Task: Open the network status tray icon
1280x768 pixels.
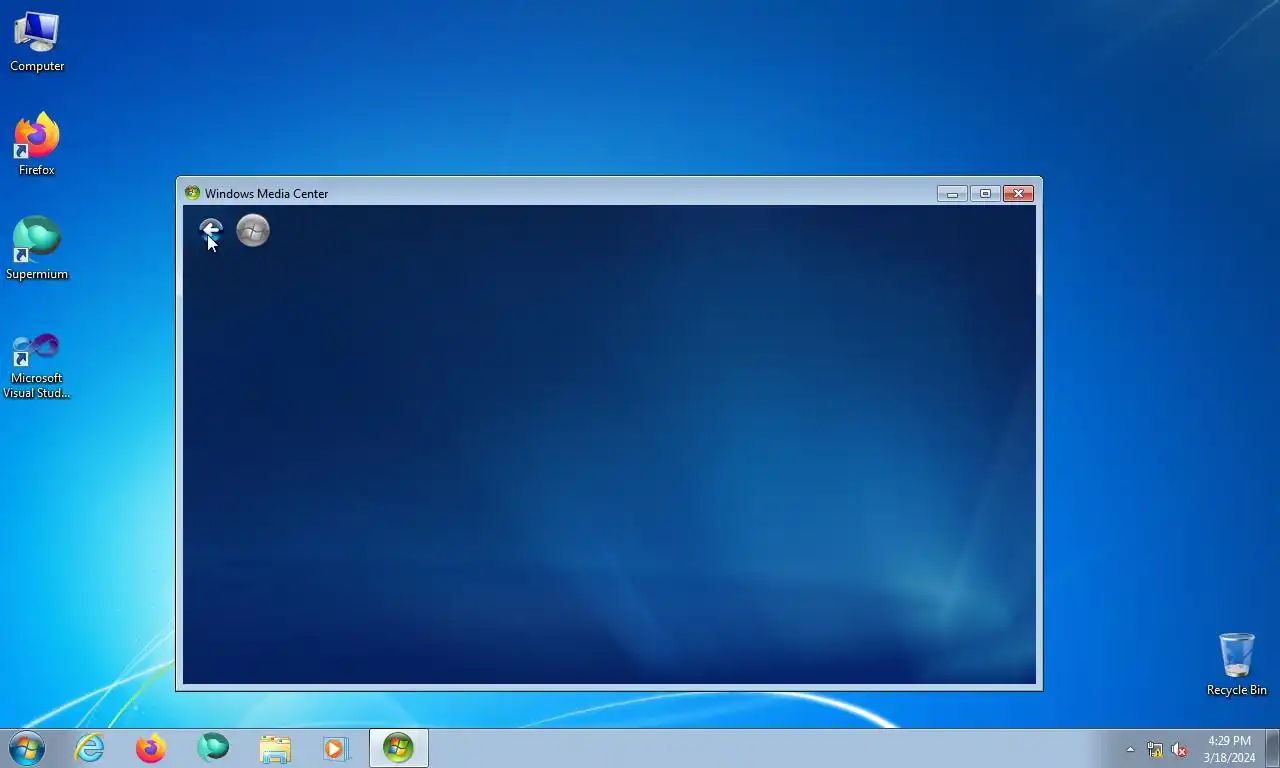Action: [1155, 749]
